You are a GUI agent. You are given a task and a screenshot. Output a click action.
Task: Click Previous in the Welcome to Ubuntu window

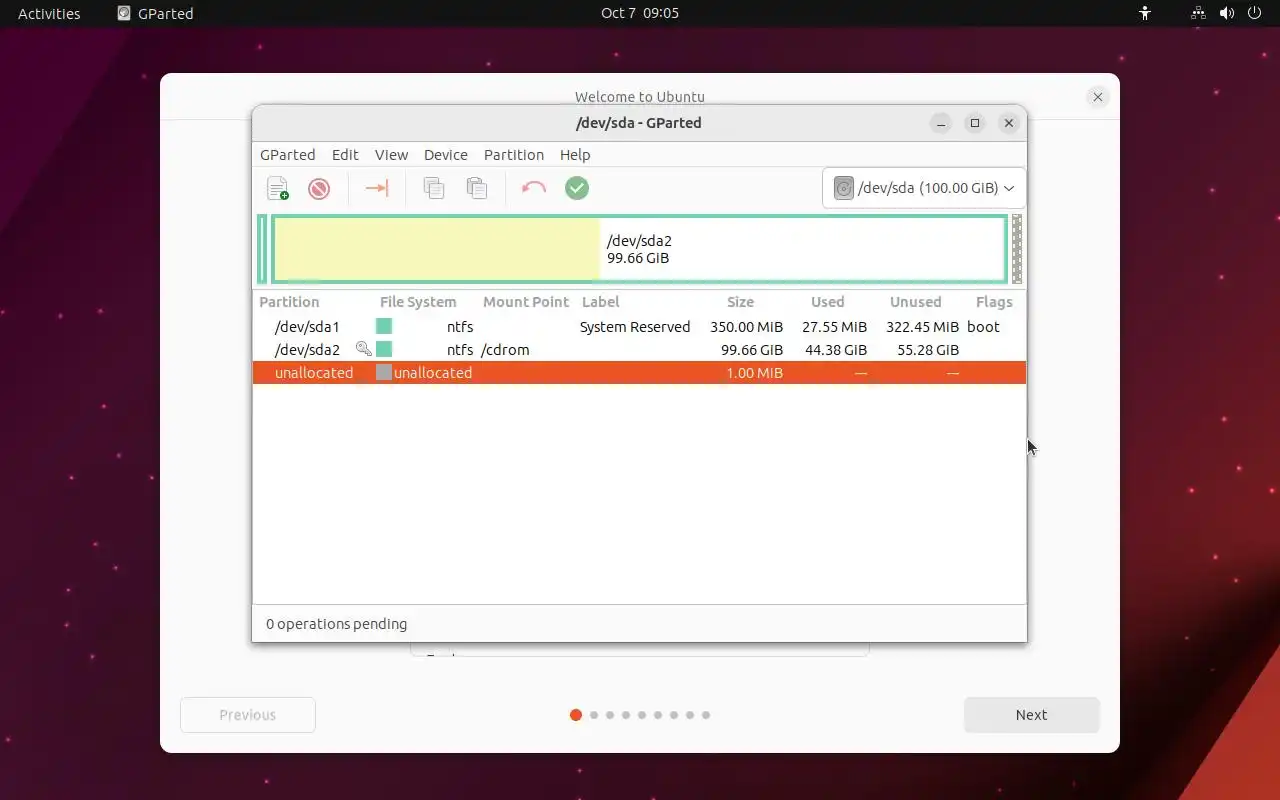[248, 715]
